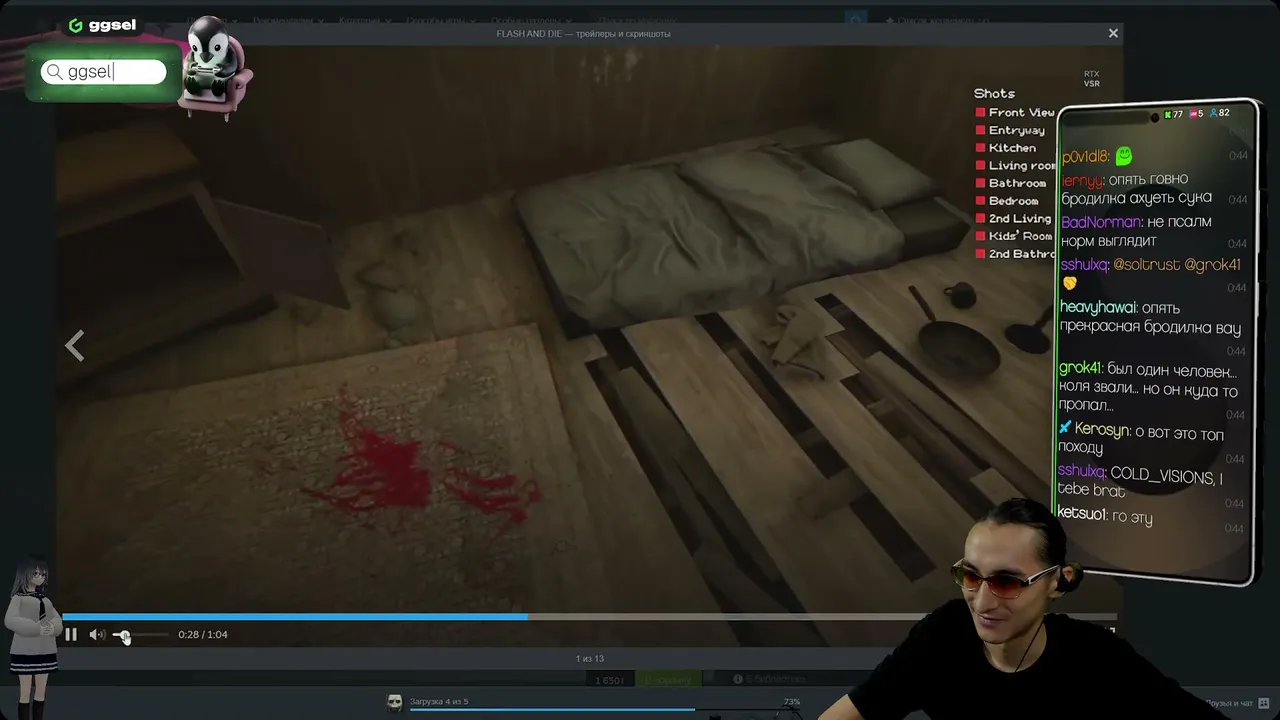Close the trailers and screenshots viewer
Image resolution: width=1280 pixels, height=720 pixels.
tap(1113, 33)
